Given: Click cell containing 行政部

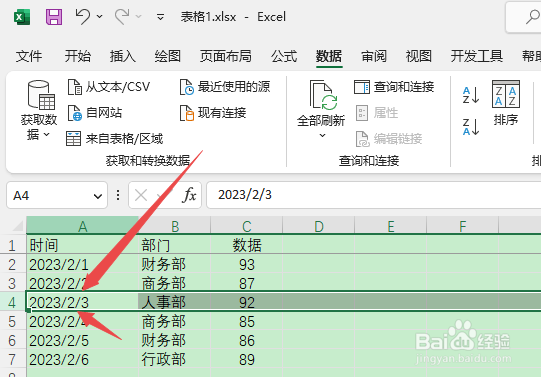Looking at the screenshot, I should pos(175,359).
